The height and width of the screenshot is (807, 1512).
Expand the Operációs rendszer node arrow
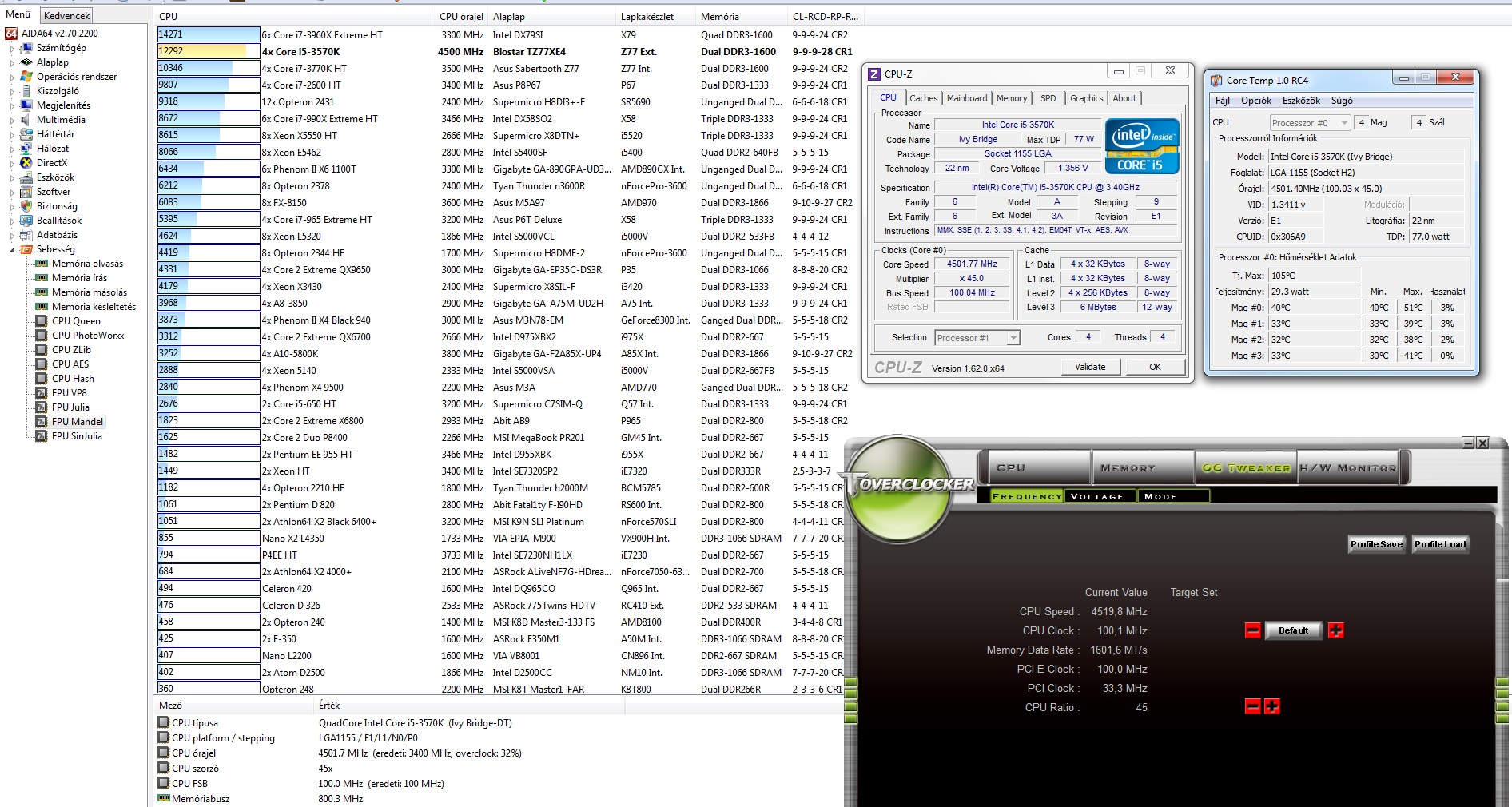click(12, 77)
